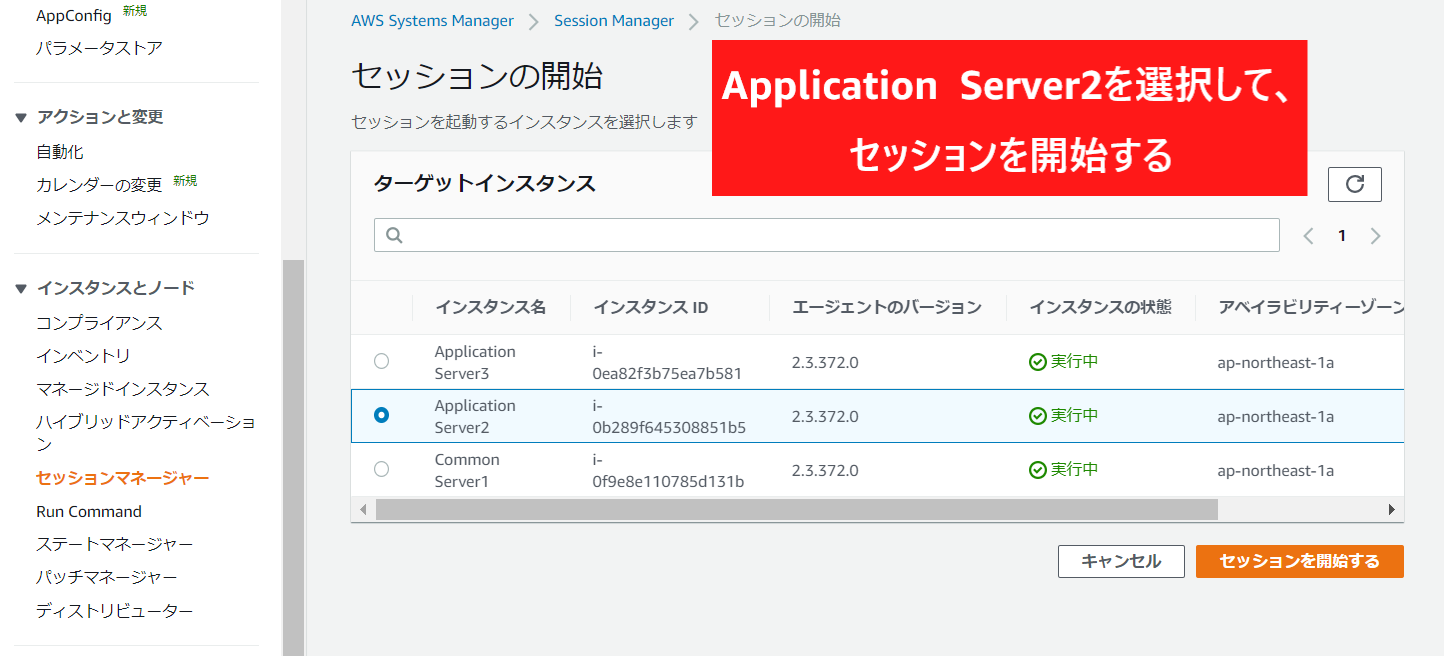Open Run Command in sidebar
The width and height of the screenshot is (1444, 656).
(x=89, y=511)
